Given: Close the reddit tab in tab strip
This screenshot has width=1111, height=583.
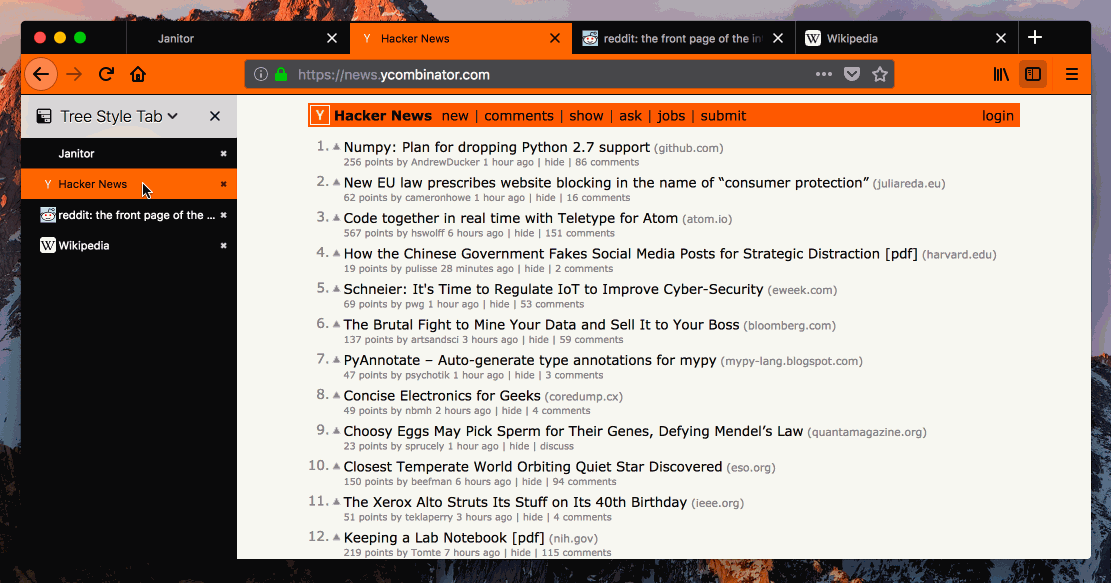Looking at the screenshot, I should [778, 38].
